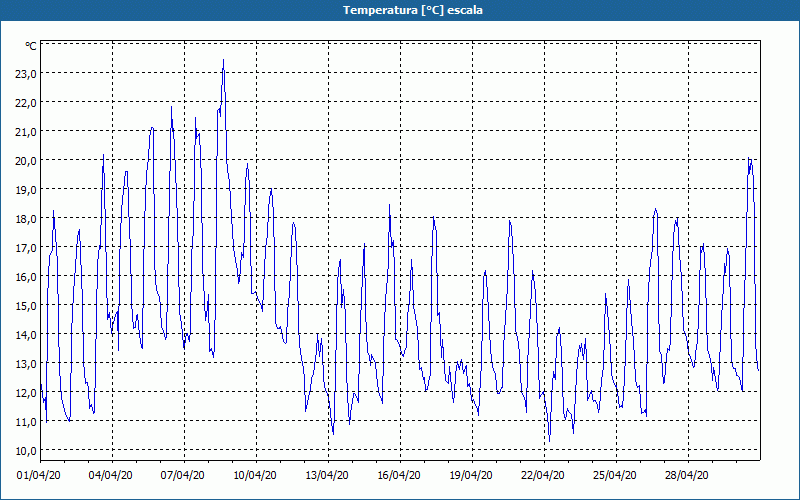
Task: Click the 22,0 temperature axis value
Action: pyautogui.click(x=26, y=103)
